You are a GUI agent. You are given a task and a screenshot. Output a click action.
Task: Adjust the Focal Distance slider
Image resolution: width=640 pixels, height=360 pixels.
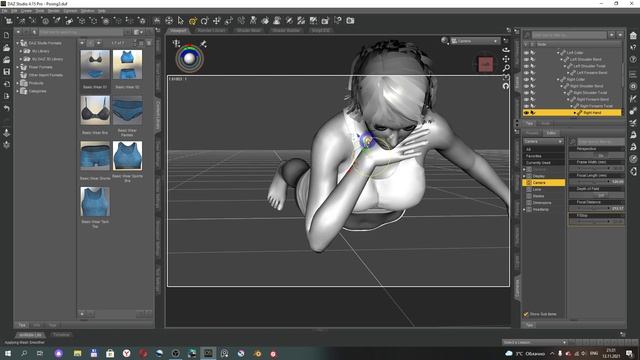point(596,208)
